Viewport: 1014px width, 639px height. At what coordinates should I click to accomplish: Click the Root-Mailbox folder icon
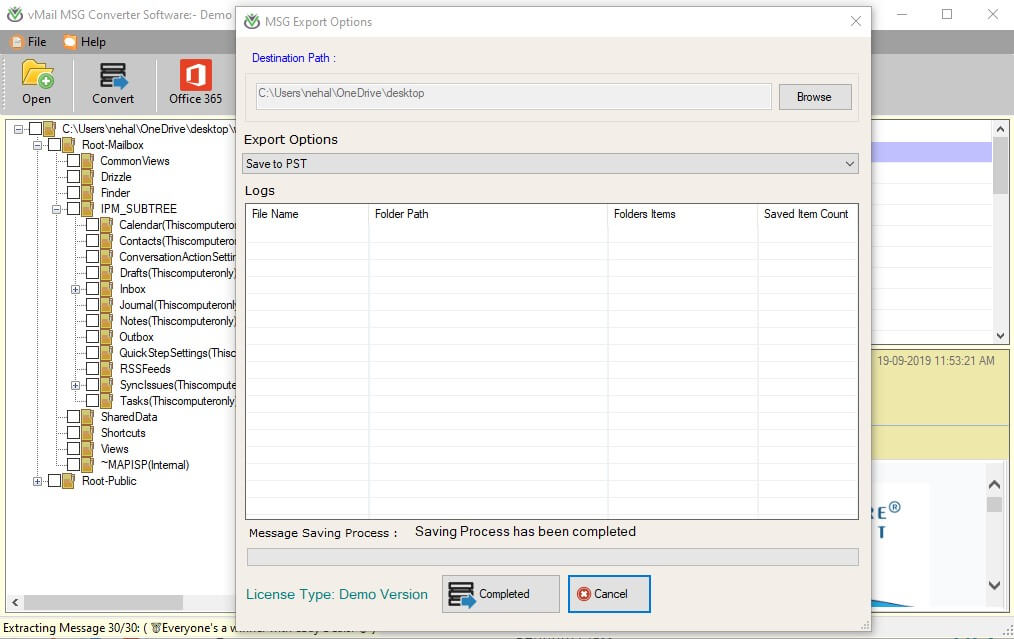[69, 145]
